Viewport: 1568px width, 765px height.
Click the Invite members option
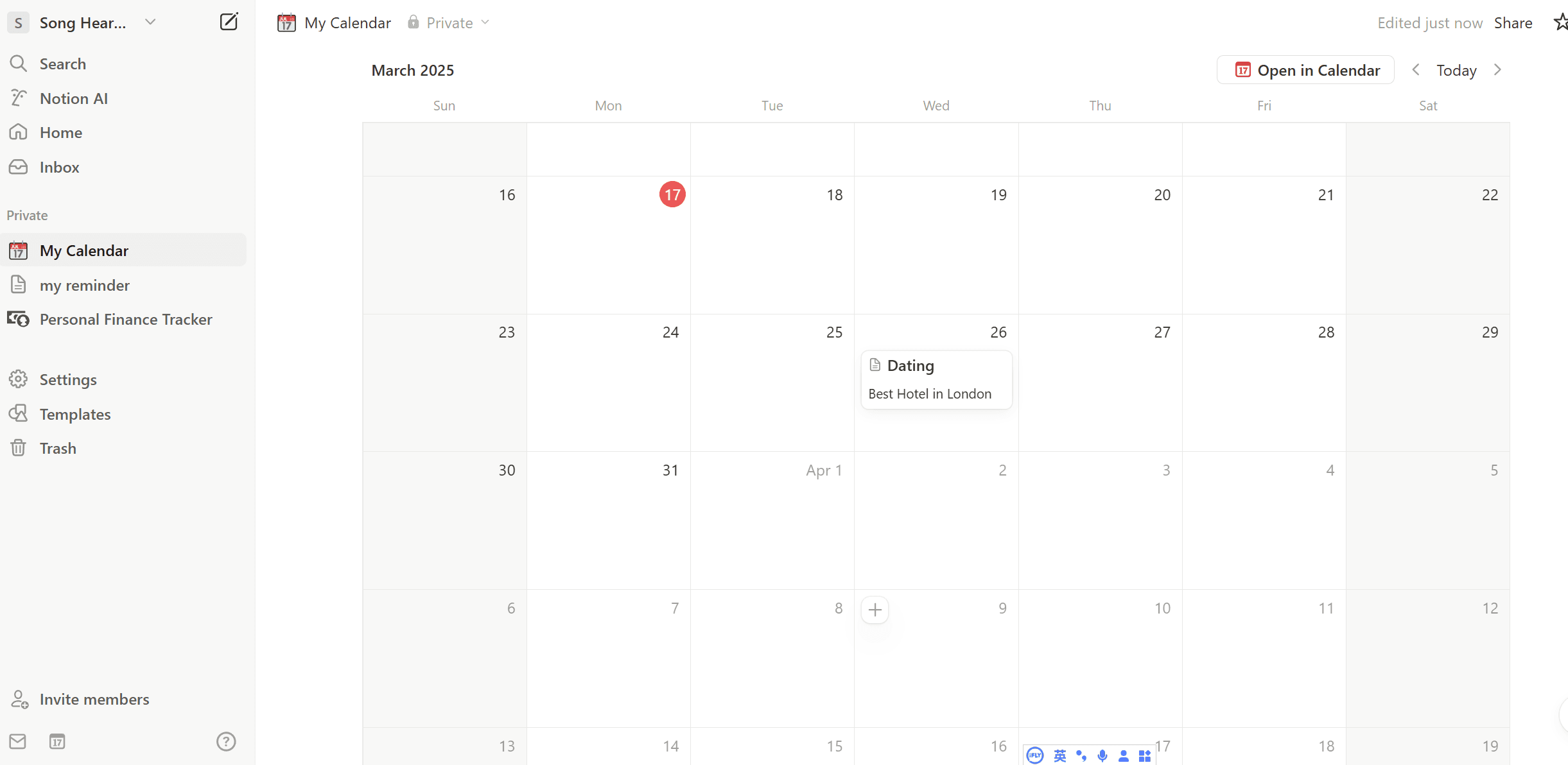click(x=95, y=699)
